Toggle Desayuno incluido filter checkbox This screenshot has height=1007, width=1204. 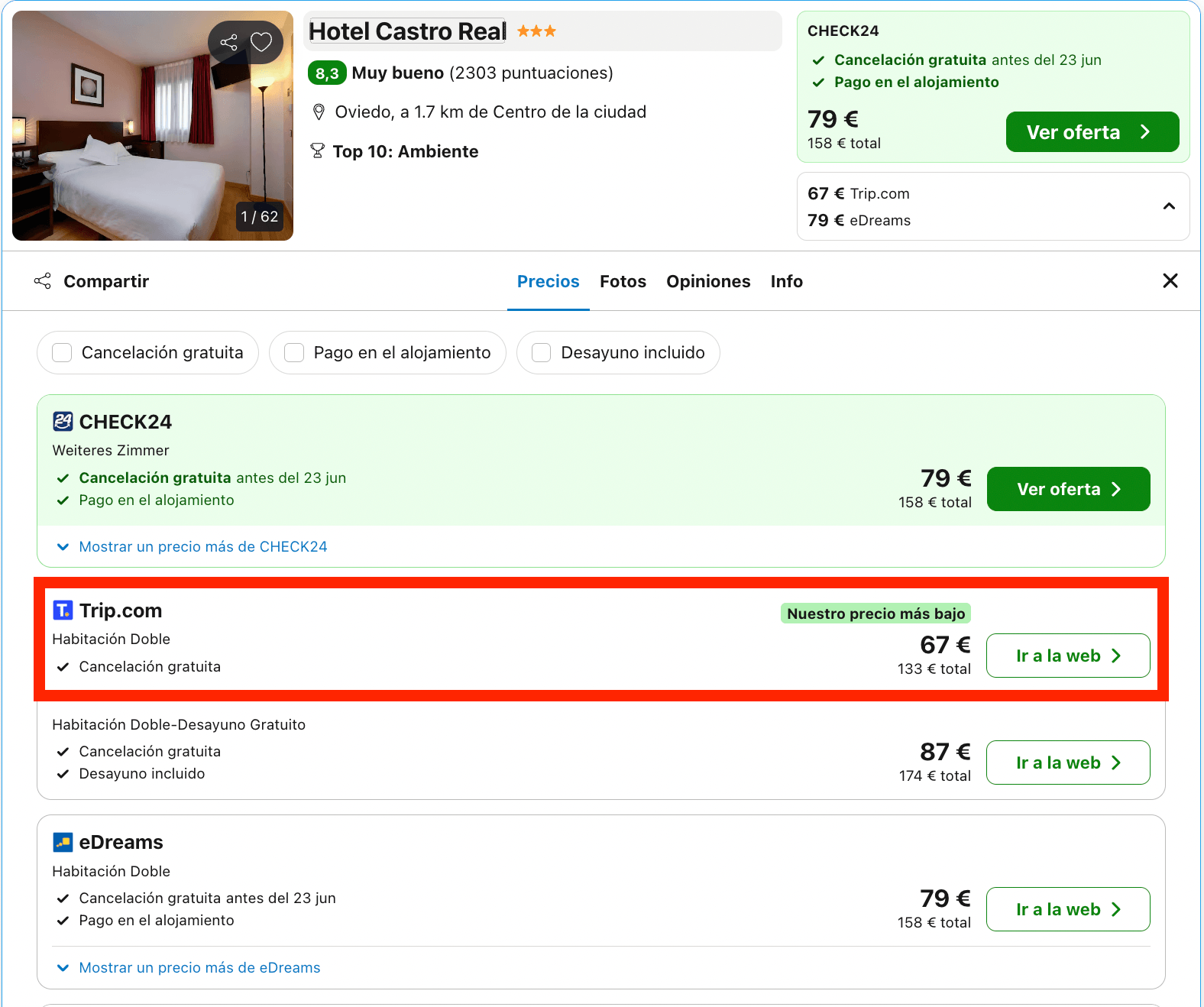click(x=542, y=352)
